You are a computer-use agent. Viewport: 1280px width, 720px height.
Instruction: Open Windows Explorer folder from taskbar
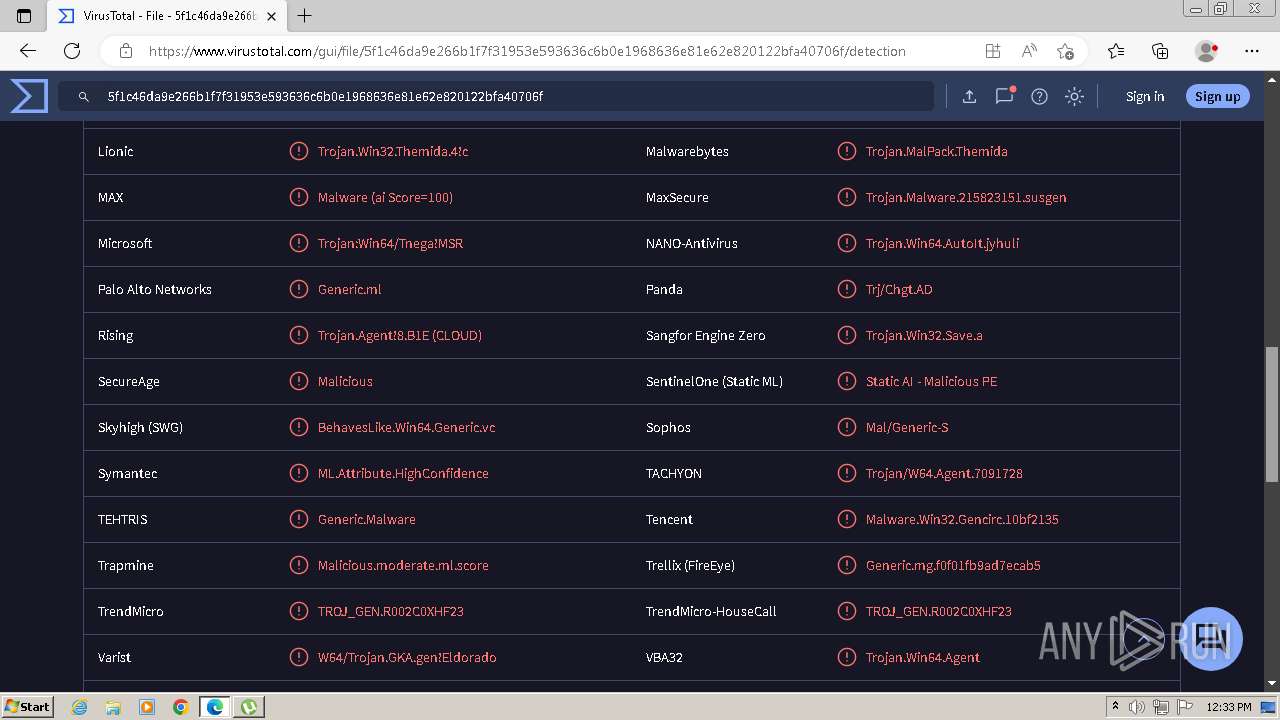click(113, 707)
